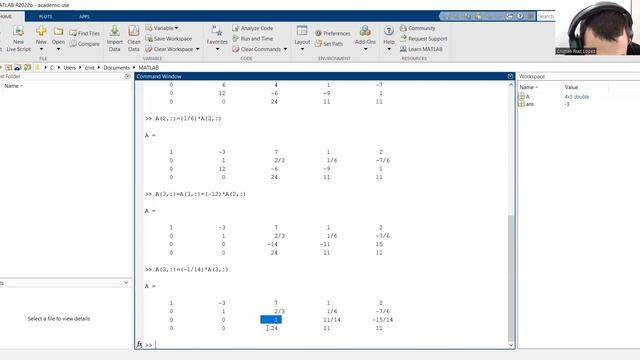Open Command Window actions menu icon

[x=510, y=76]
